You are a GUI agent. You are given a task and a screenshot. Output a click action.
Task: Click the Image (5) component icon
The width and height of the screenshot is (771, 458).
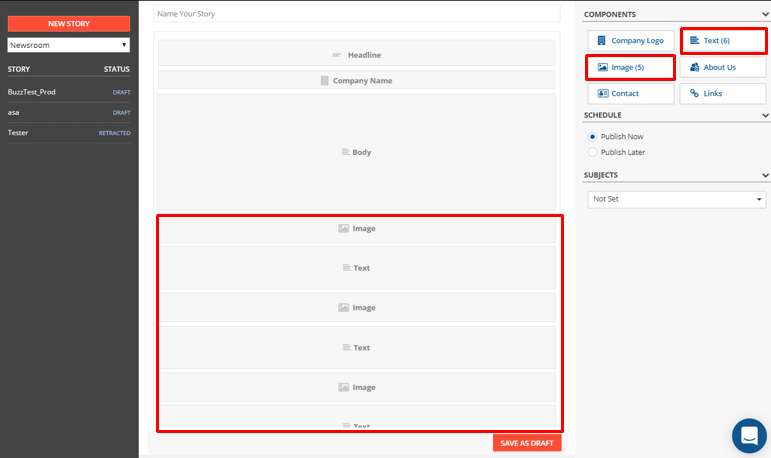point(602,67)
